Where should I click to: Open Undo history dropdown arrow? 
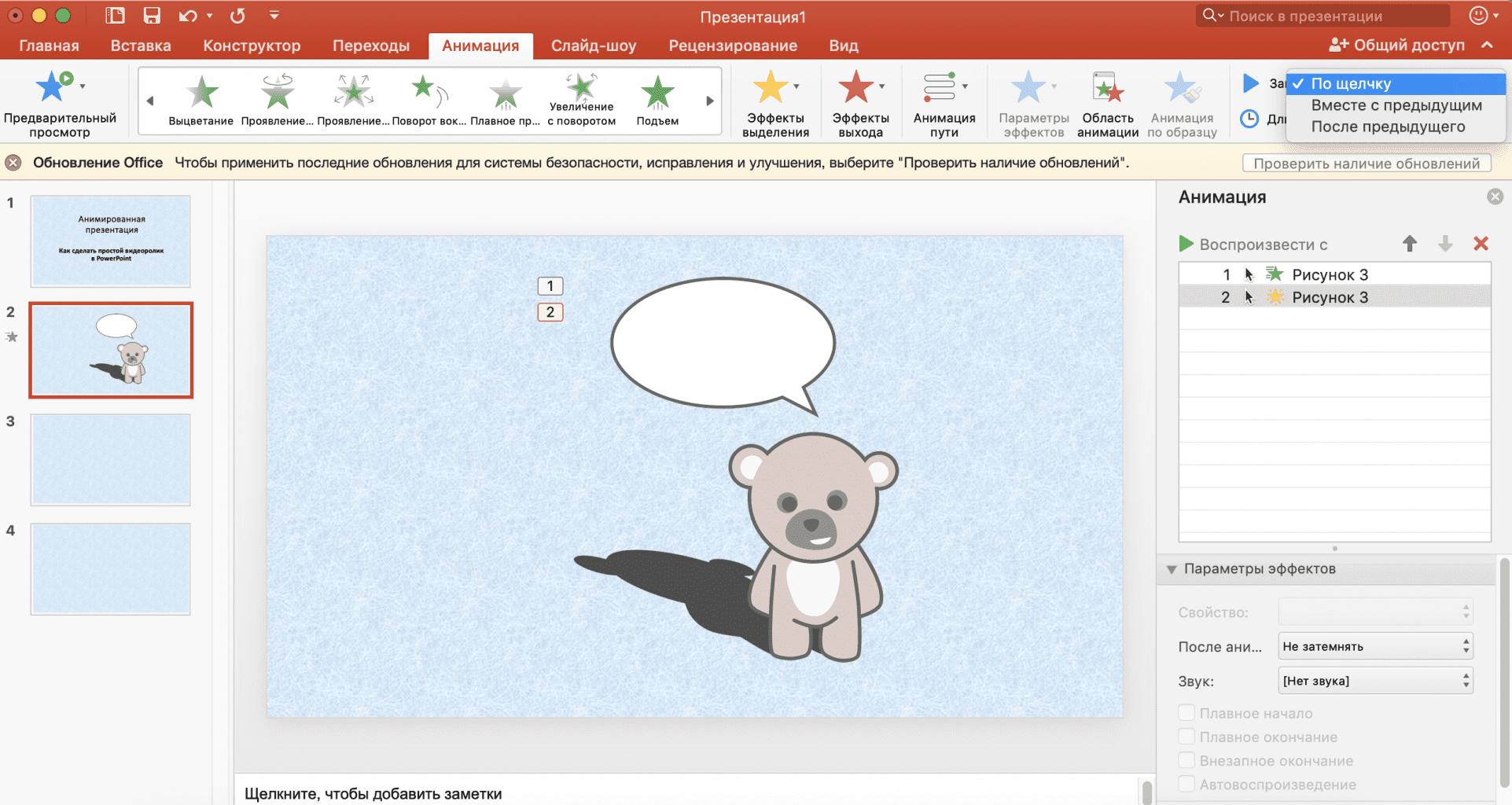(x=210, y=16)
